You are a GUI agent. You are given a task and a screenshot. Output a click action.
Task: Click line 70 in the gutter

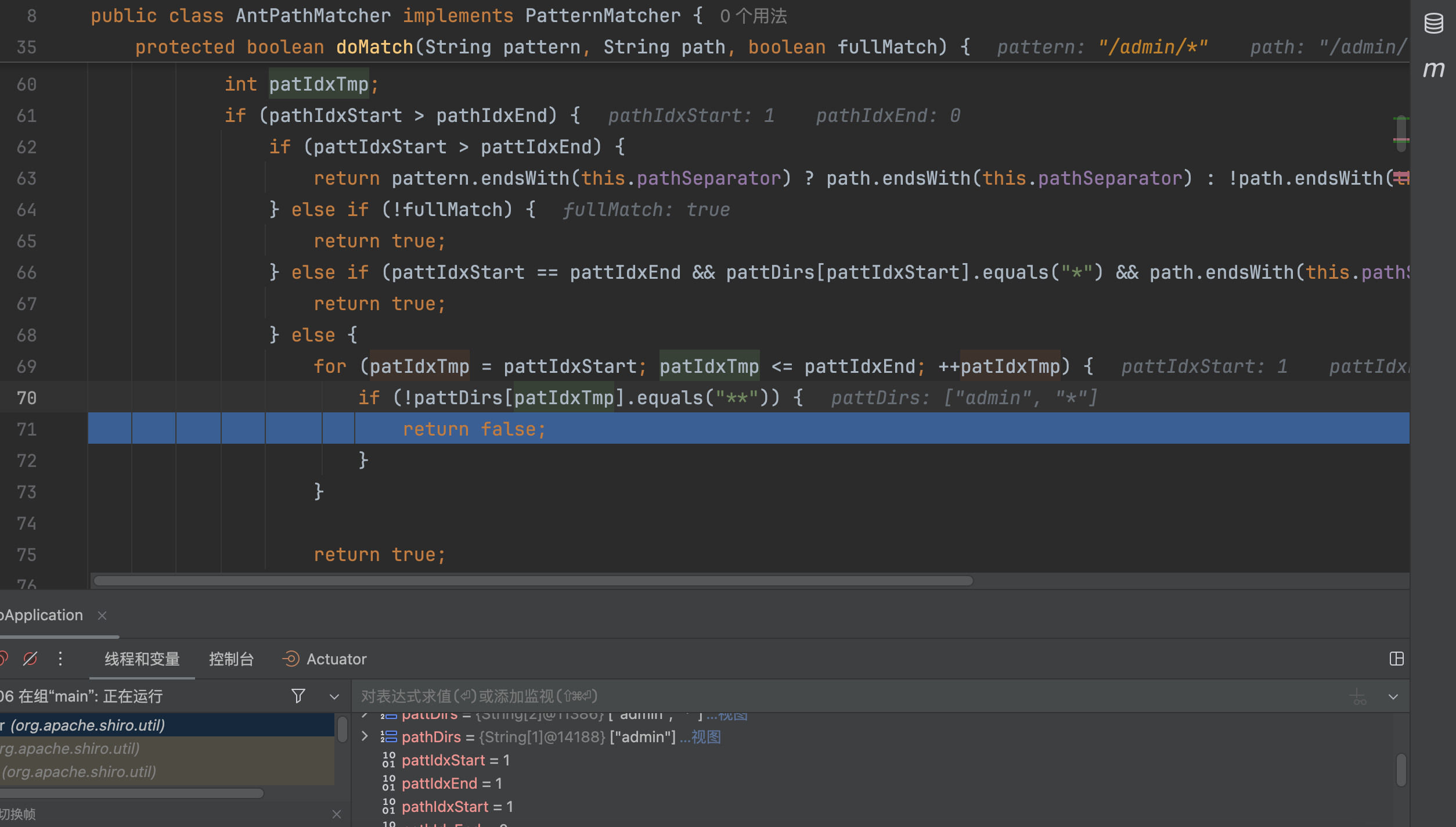pyautogui.click(x=27, y=398)
